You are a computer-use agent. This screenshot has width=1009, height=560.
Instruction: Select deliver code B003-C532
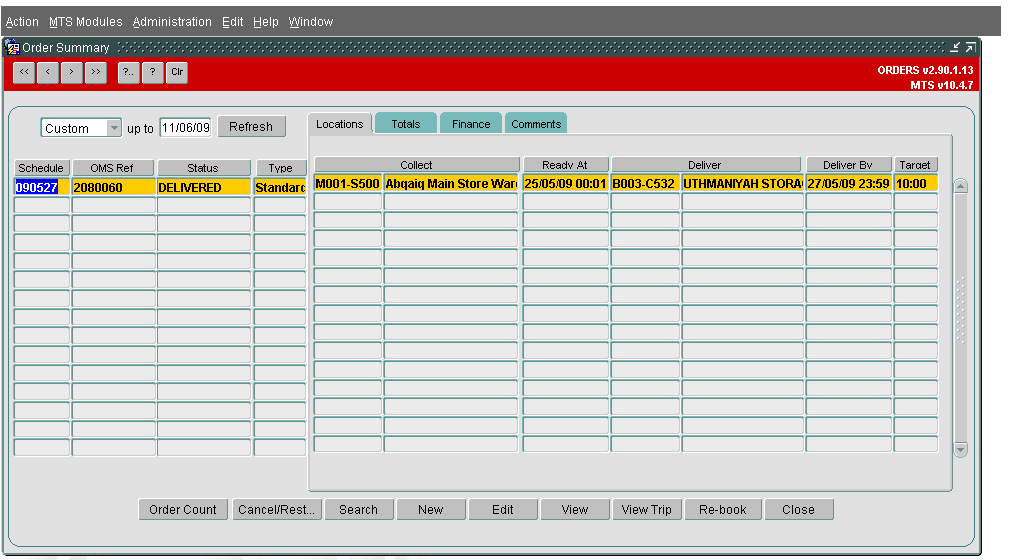(645, 183)
